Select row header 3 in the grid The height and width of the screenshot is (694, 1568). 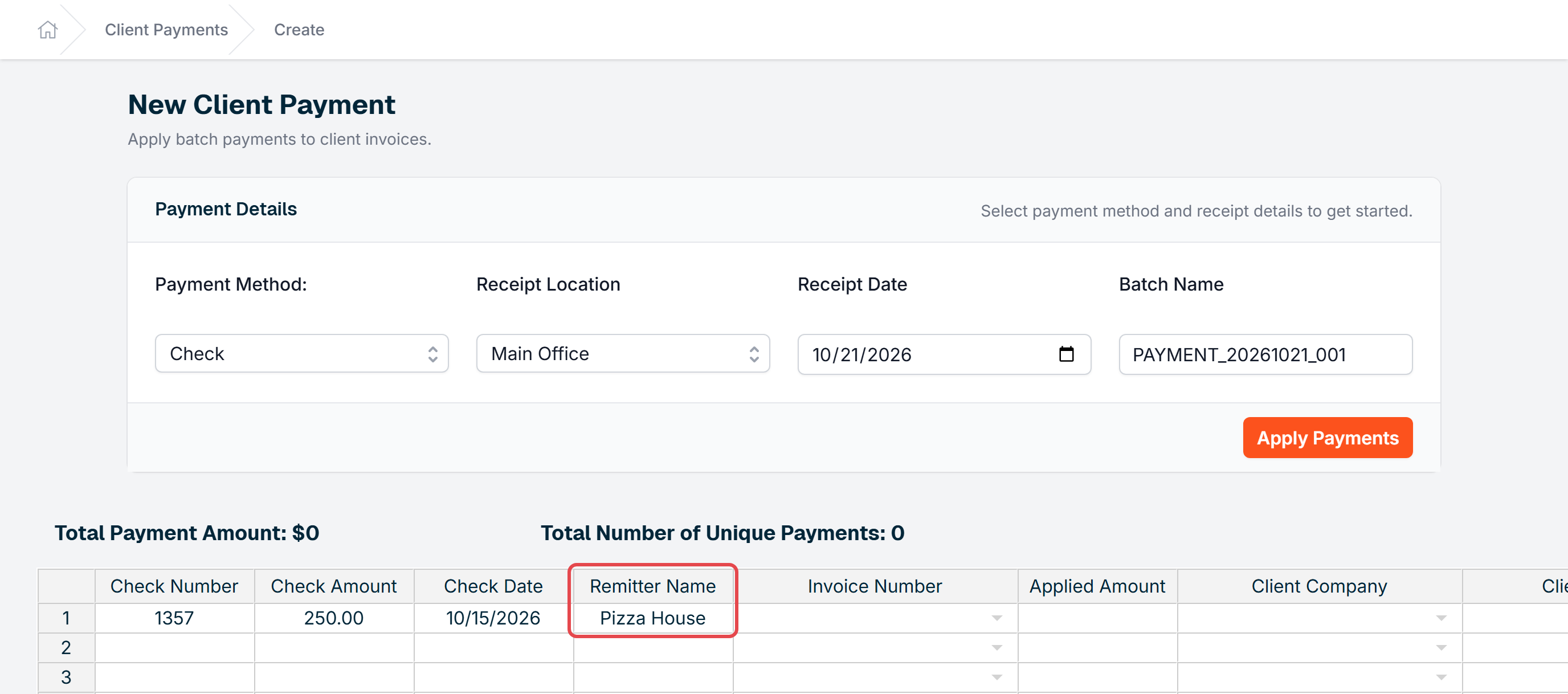pyautogui.click(x=66, y=677)
